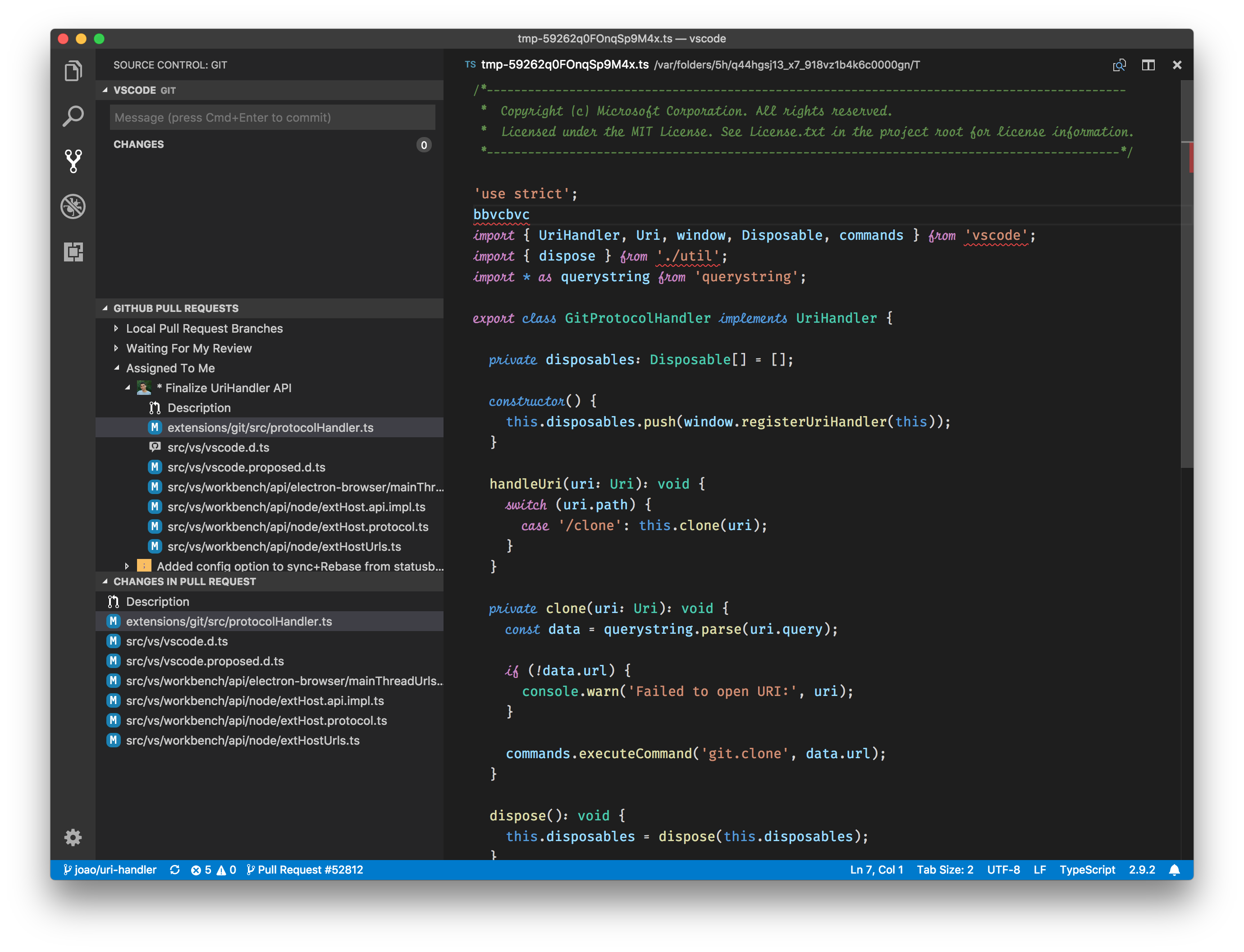
Task: Open Settings via the gear icon
Action: tap(73, 838)
